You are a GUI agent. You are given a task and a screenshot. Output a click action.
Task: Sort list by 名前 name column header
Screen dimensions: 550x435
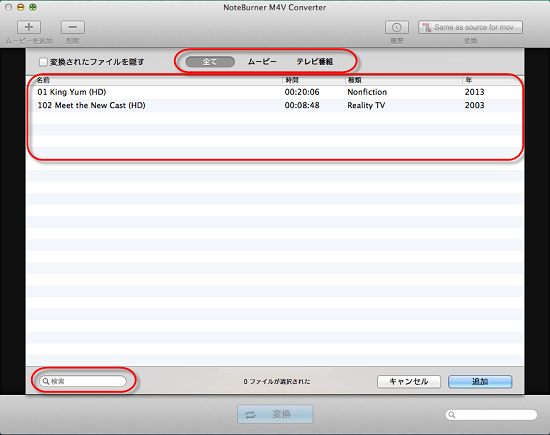(155, 80)
